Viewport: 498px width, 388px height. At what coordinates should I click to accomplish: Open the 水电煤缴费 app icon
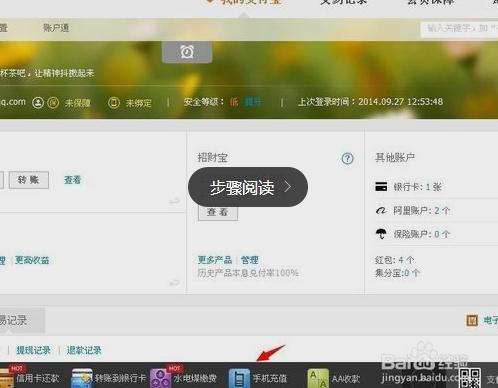pos(161,378)
